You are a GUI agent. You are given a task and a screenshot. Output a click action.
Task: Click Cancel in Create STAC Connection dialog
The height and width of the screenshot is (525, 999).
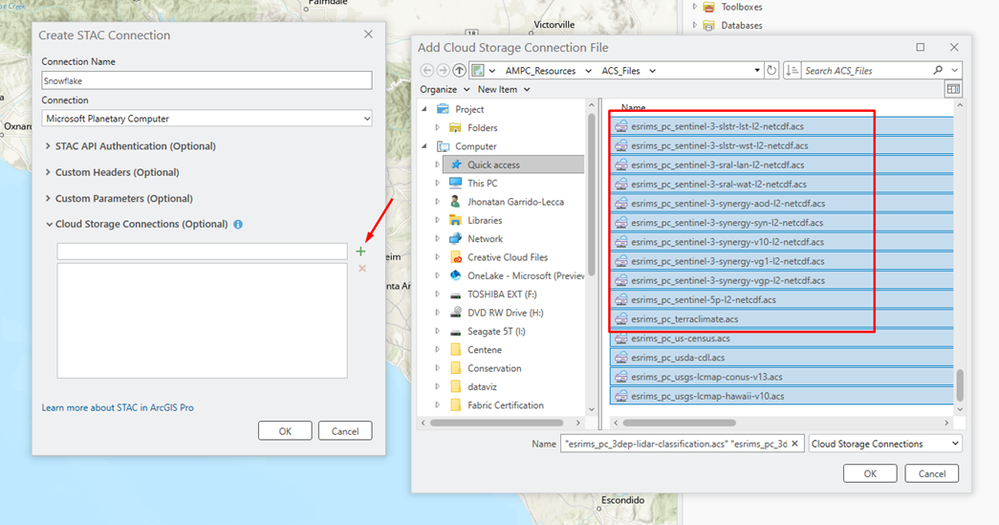coord(345,431)
